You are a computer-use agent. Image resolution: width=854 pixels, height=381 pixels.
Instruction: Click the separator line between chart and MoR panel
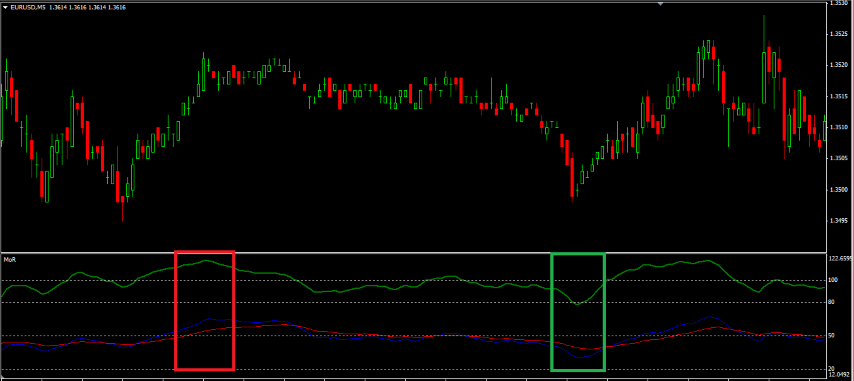(413, 253)
